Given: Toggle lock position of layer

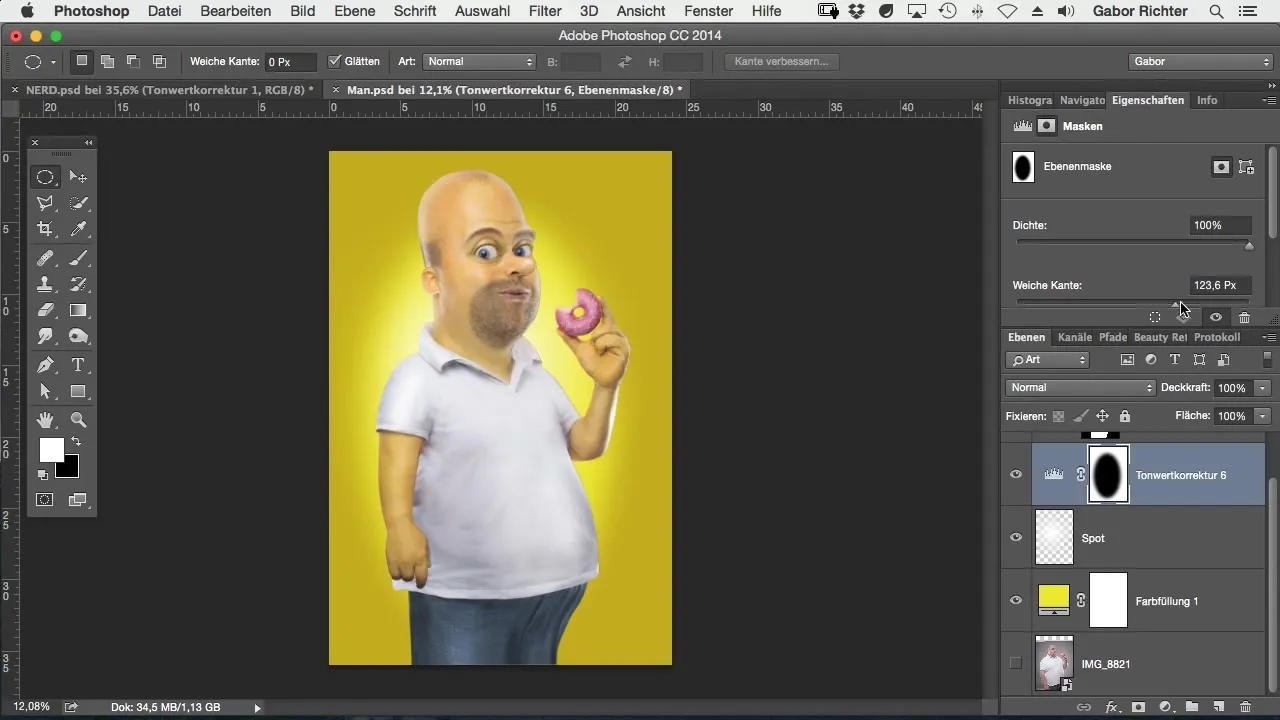Looking at the screenshot, I should click(x=1102, y=416).
